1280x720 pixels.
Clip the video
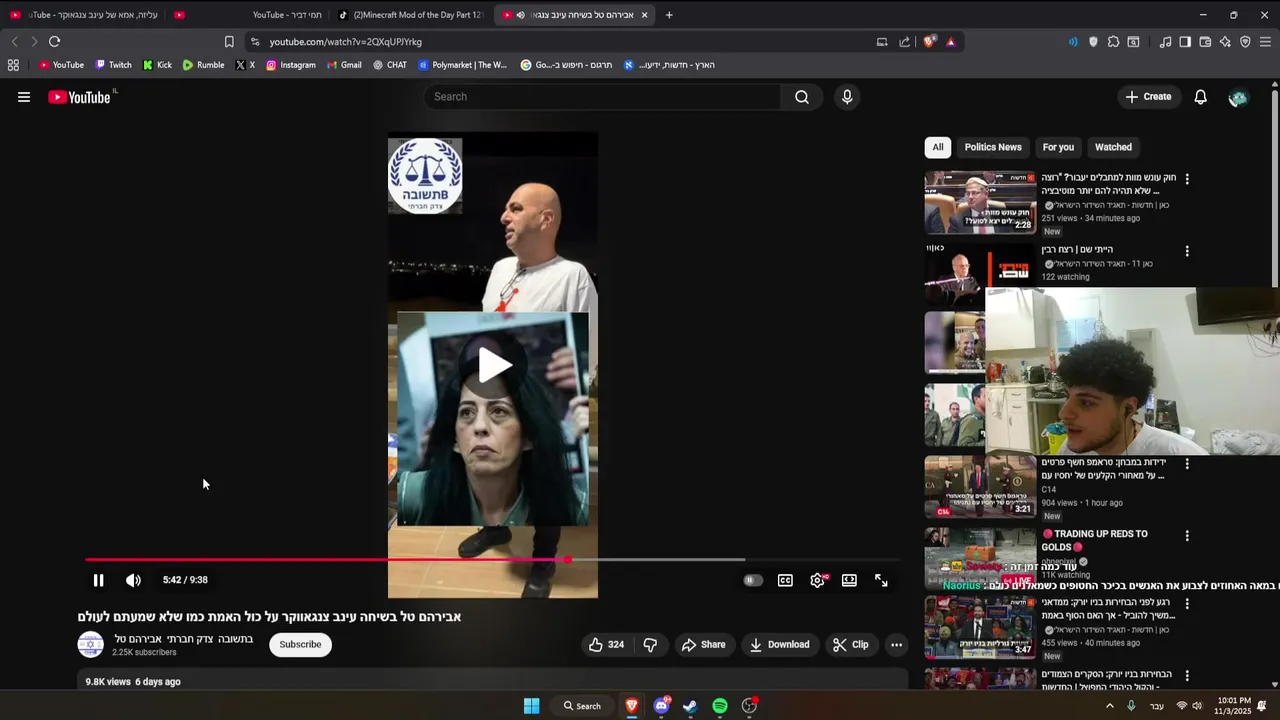(851, 645)
